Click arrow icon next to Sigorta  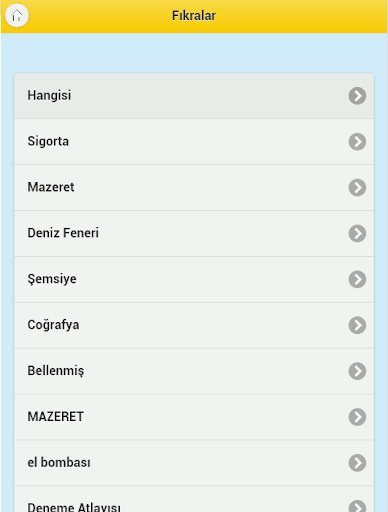pos(357,142)
